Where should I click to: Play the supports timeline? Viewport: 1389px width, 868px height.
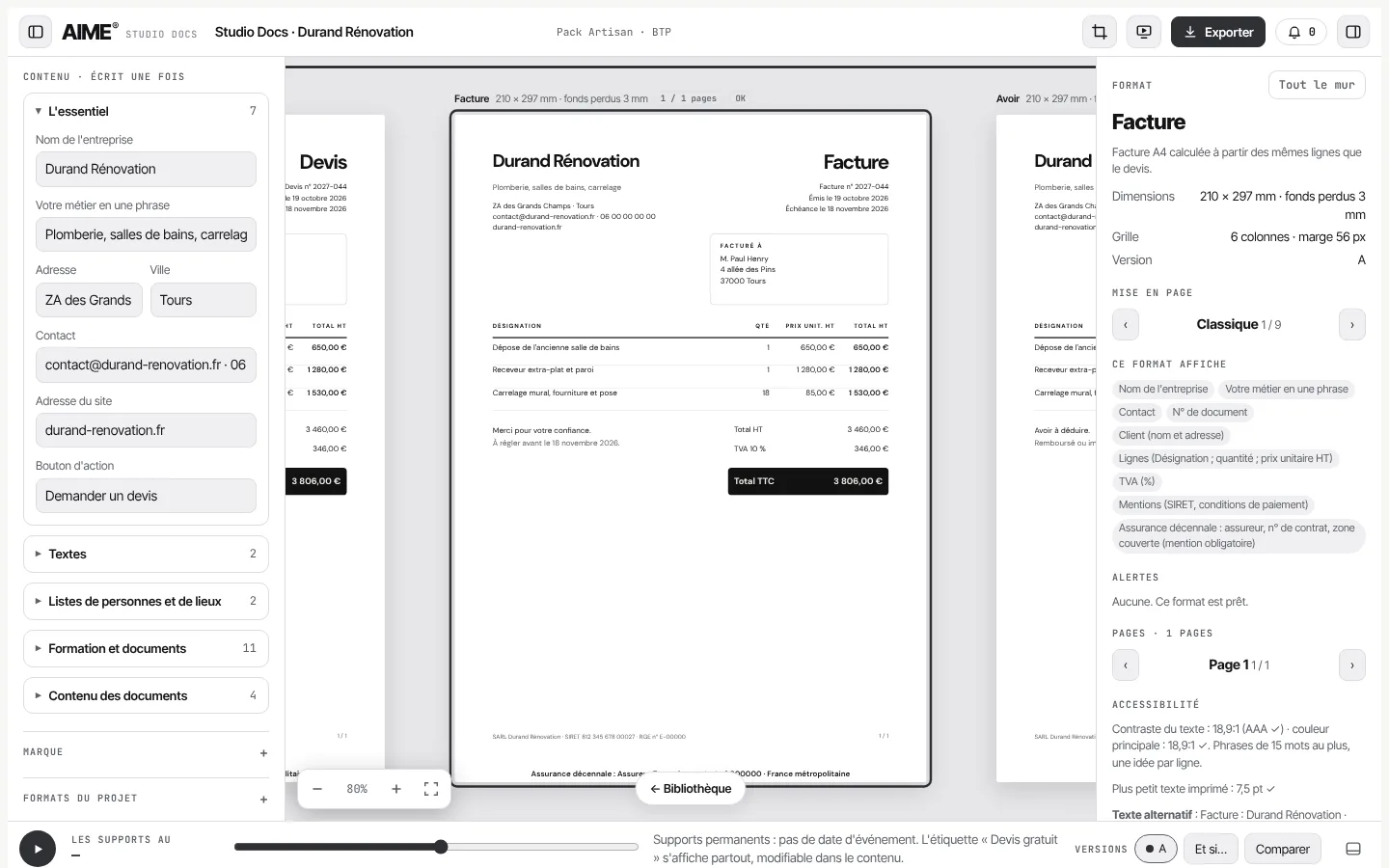point(38,849)
